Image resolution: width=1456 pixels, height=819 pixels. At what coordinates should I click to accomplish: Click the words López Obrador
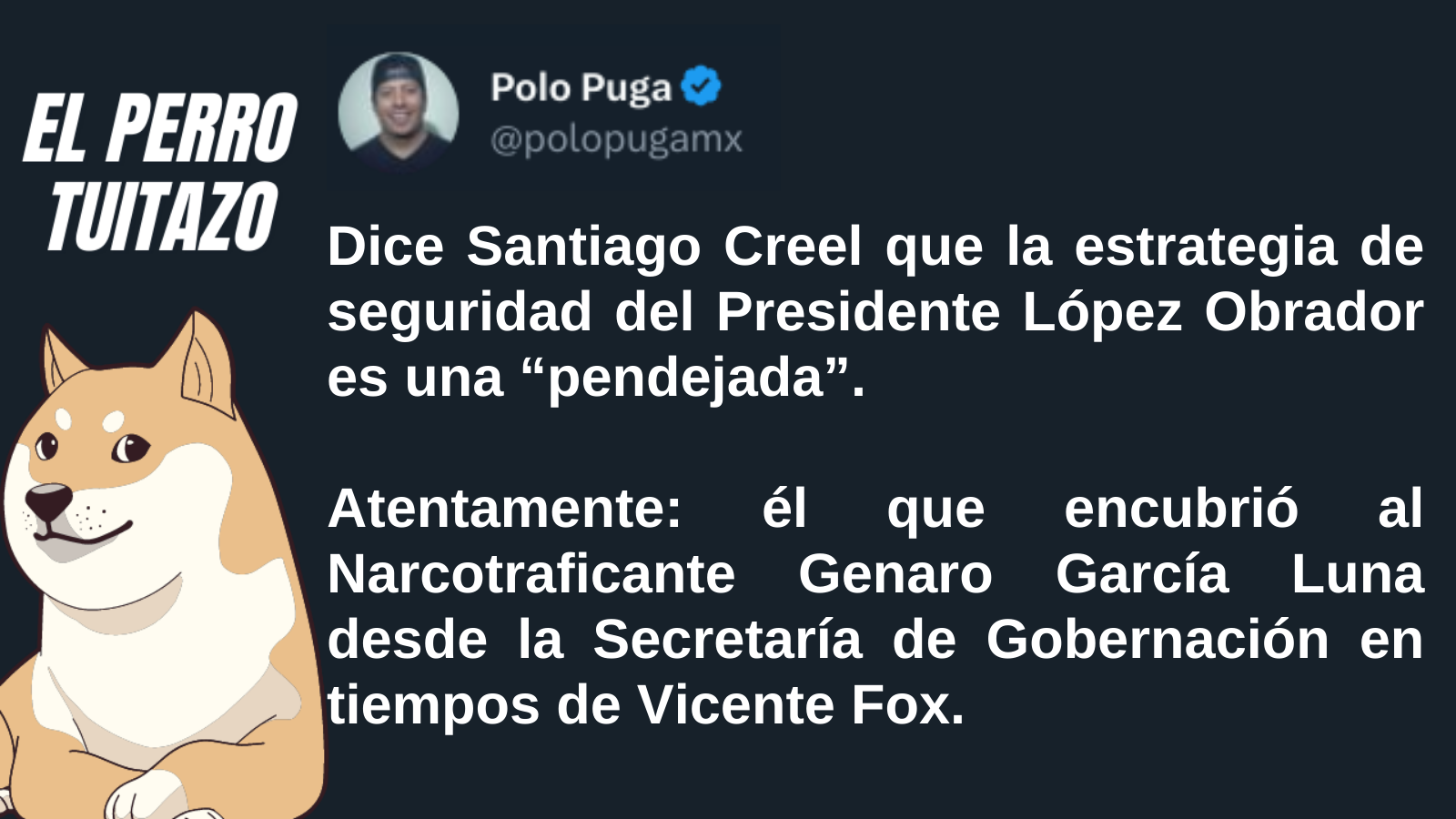pyautogui.click(x=1223, y=312)
